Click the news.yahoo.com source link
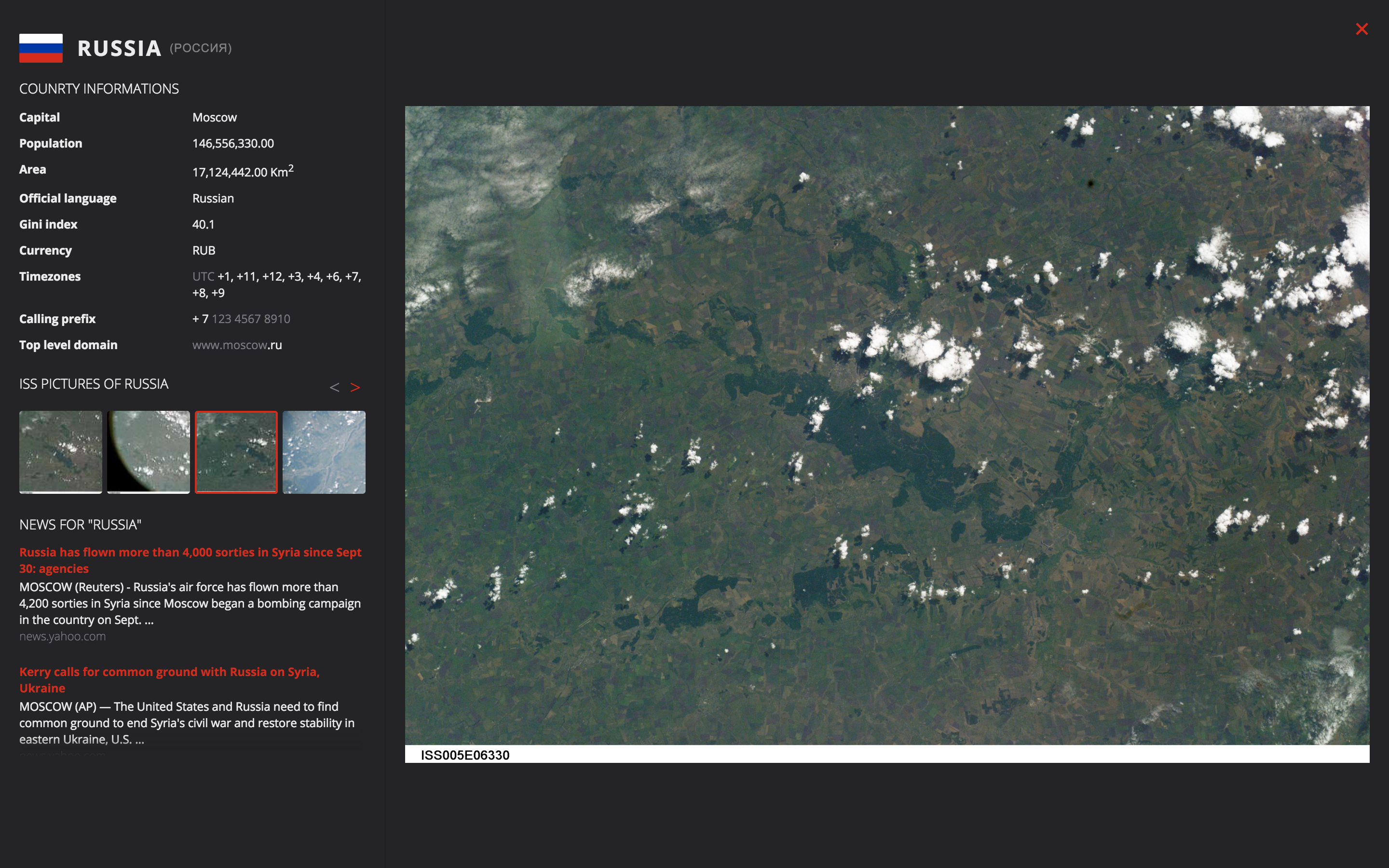 tap(63, 636)
